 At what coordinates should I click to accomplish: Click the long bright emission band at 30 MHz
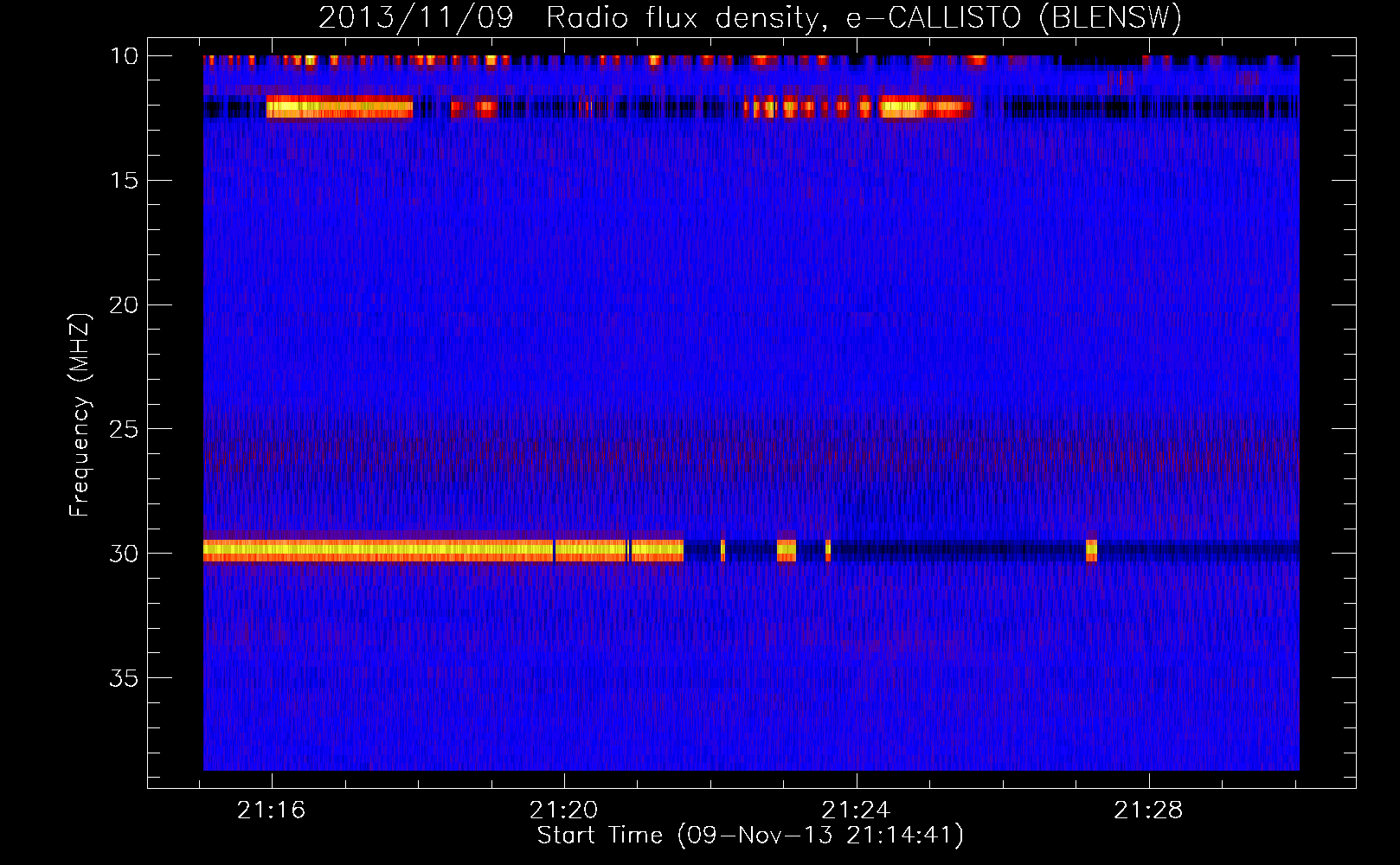click(x=443, y=550)
